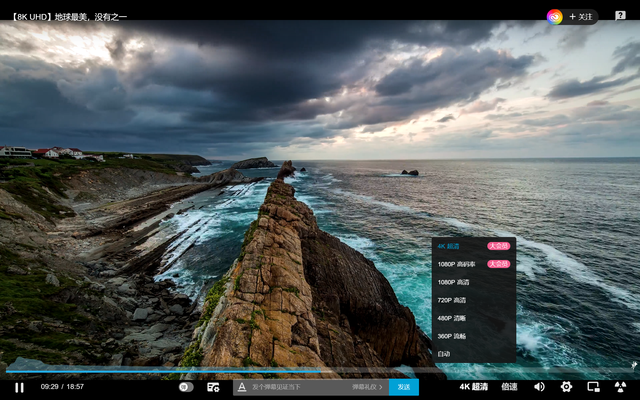Select 1080P high bitrate quality
The height and width of the screenshot is (400, 640).
[x=455, y=264]
